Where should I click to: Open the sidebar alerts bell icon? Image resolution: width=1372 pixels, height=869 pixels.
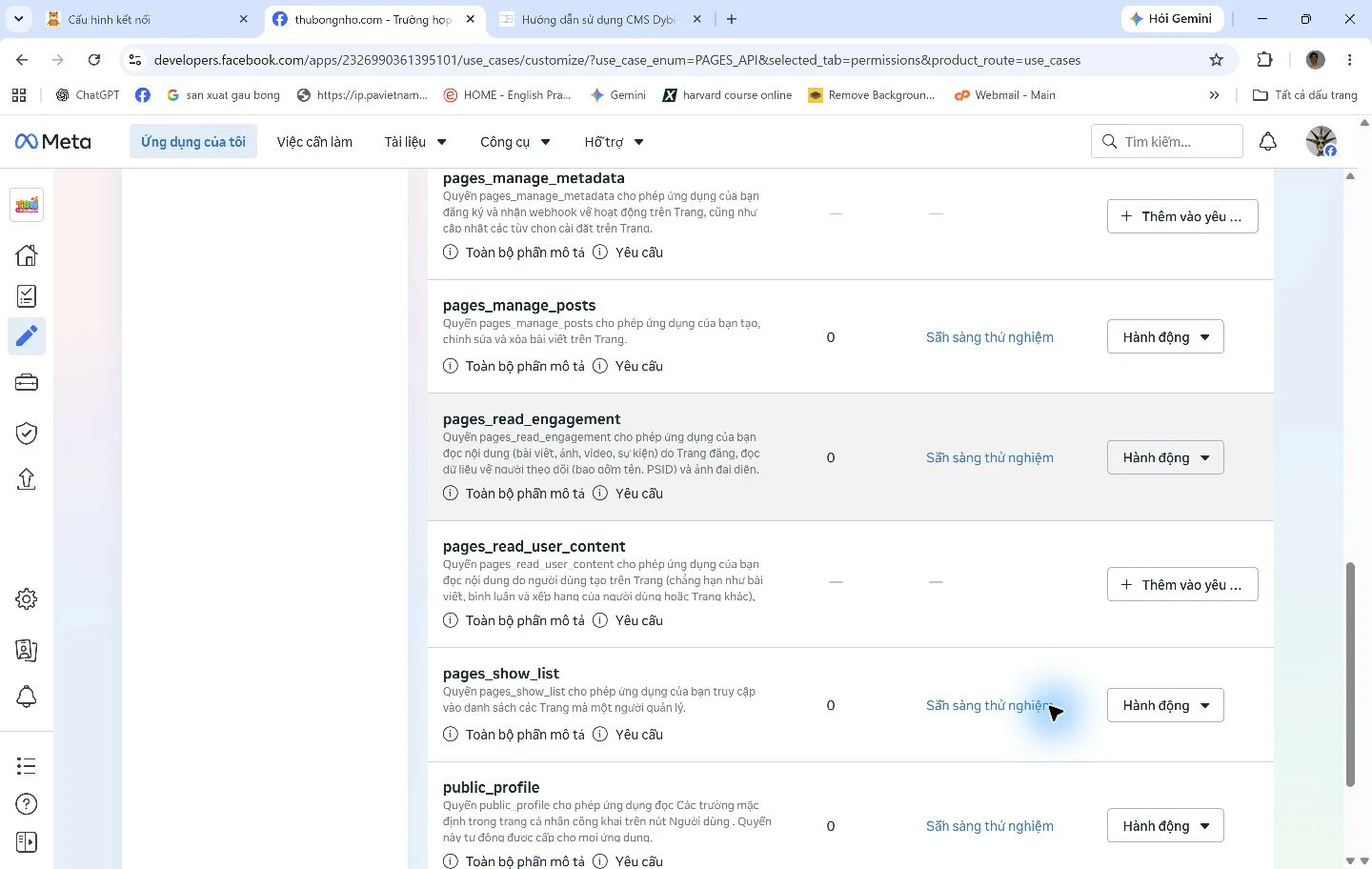pyautogui.click(x=27, y=697)
